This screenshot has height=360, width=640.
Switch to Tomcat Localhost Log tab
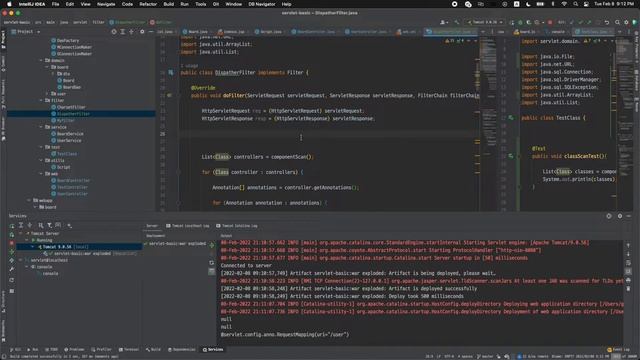pyautogui.click(x=188, y=226)
